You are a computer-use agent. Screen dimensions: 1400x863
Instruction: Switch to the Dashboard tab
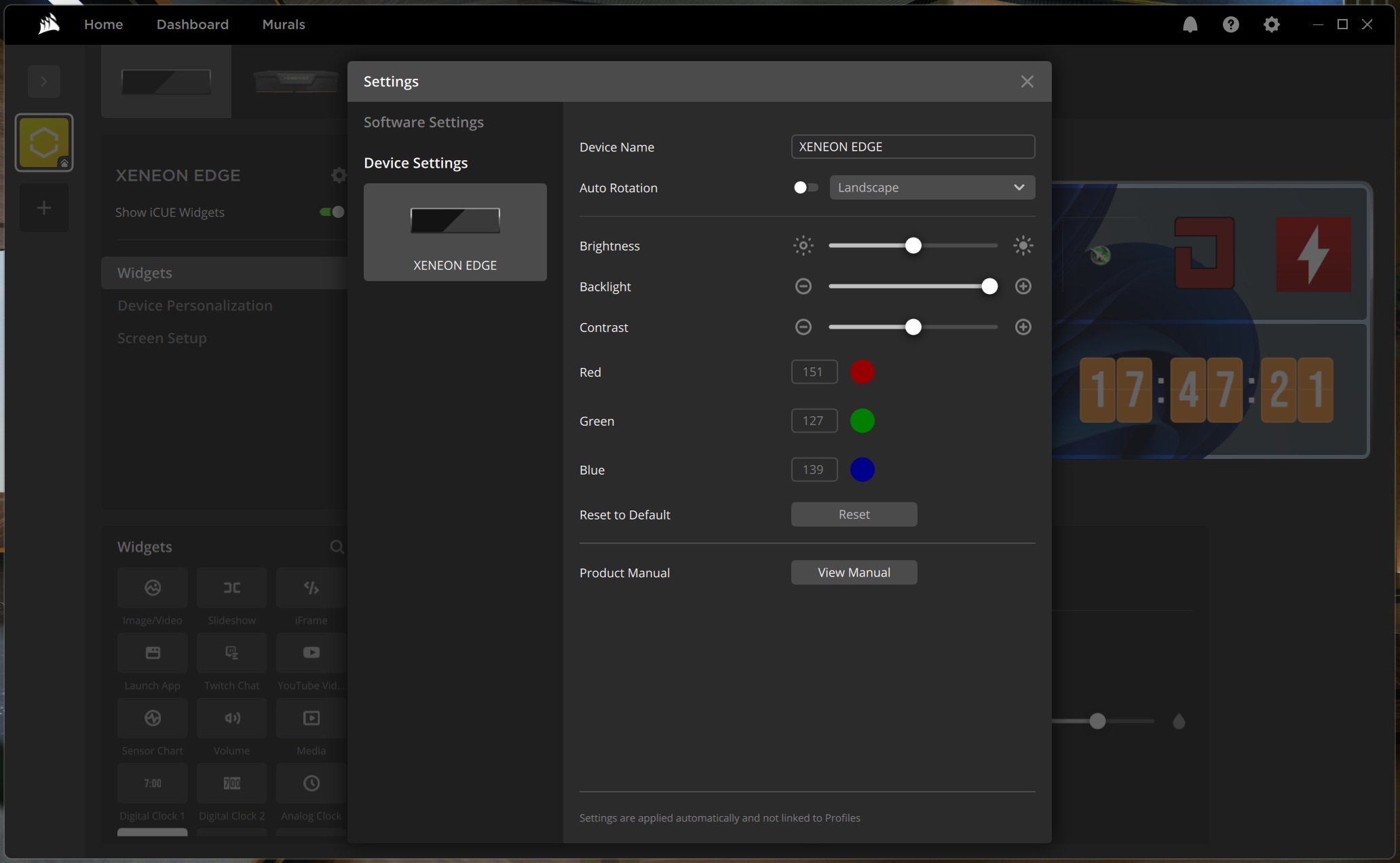point(193,24)
